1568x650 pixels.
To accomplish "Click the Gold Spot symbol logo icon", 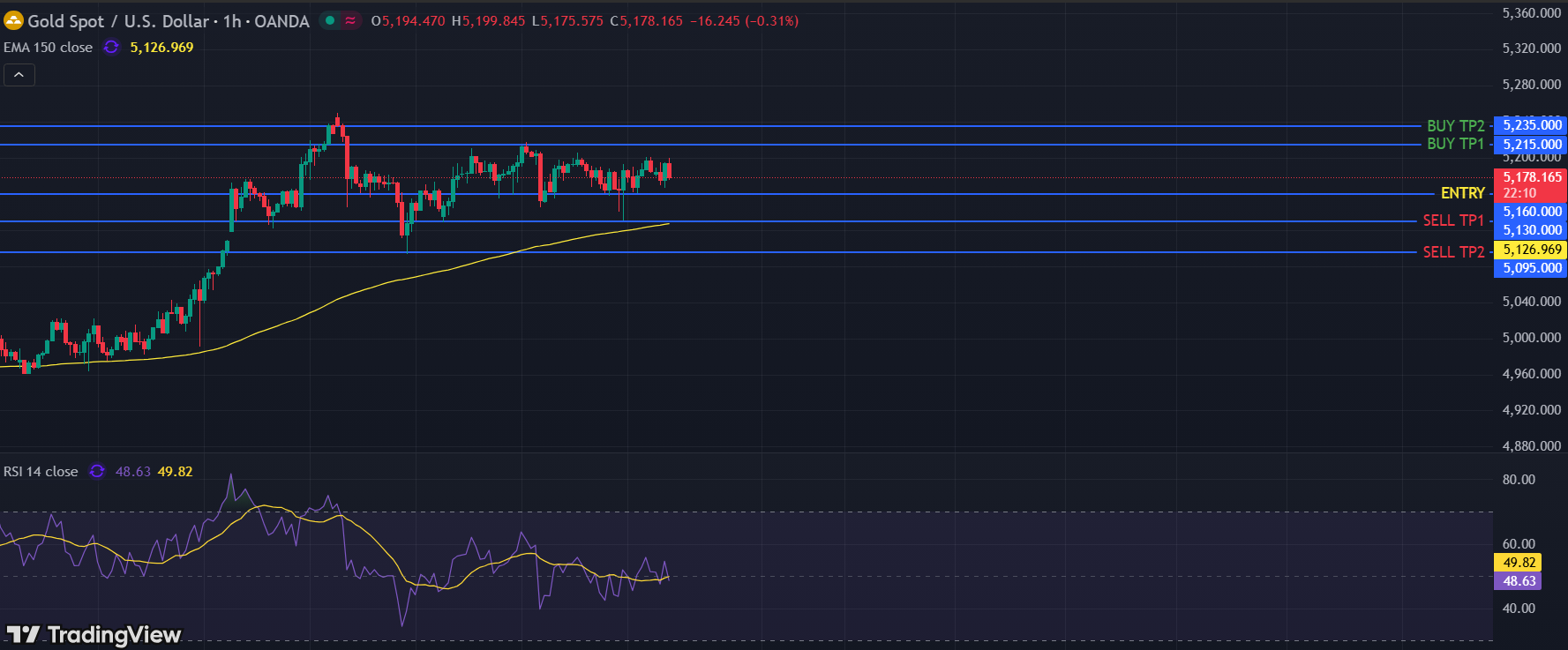I will (x=13, y=20).
